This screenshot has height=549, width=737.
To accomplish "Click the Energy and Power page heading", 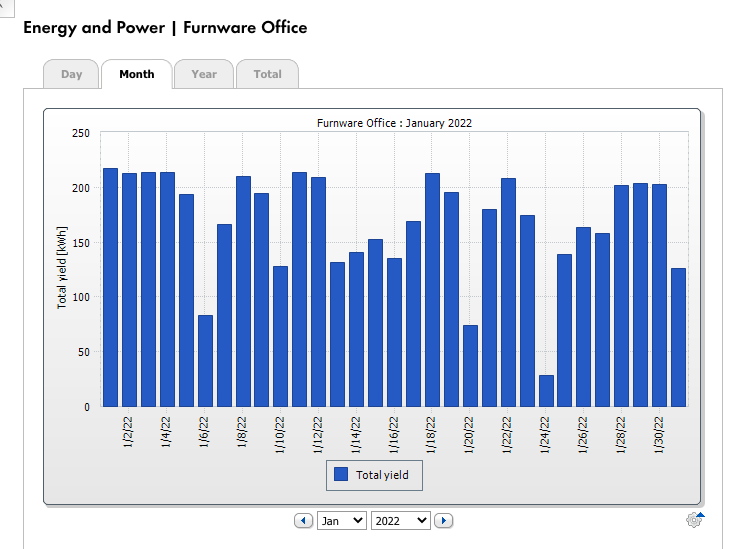I will click(165, 28).
